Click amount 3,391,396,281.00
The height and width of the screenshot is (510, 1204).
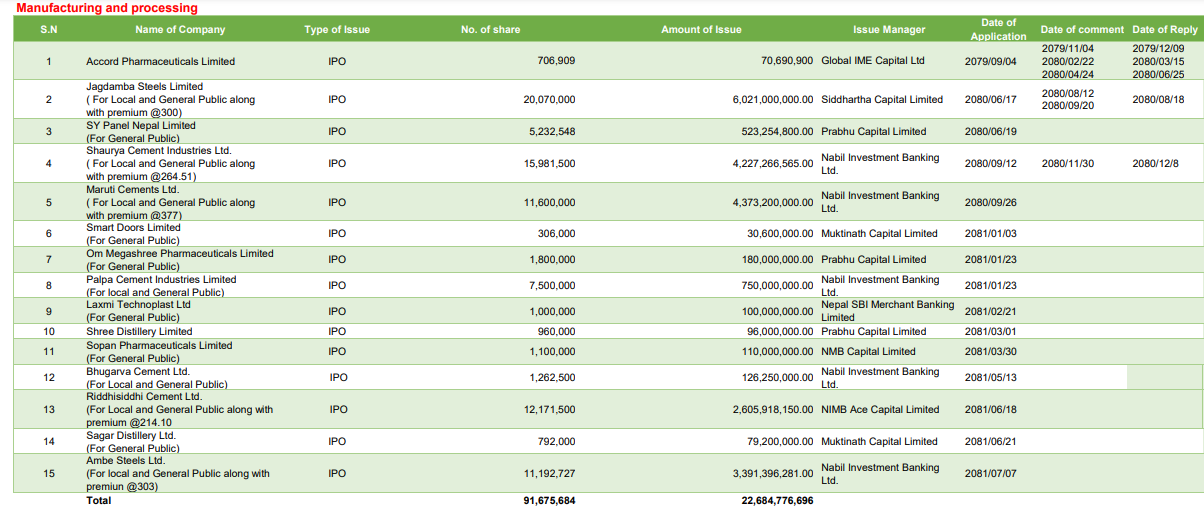[773, 473]
